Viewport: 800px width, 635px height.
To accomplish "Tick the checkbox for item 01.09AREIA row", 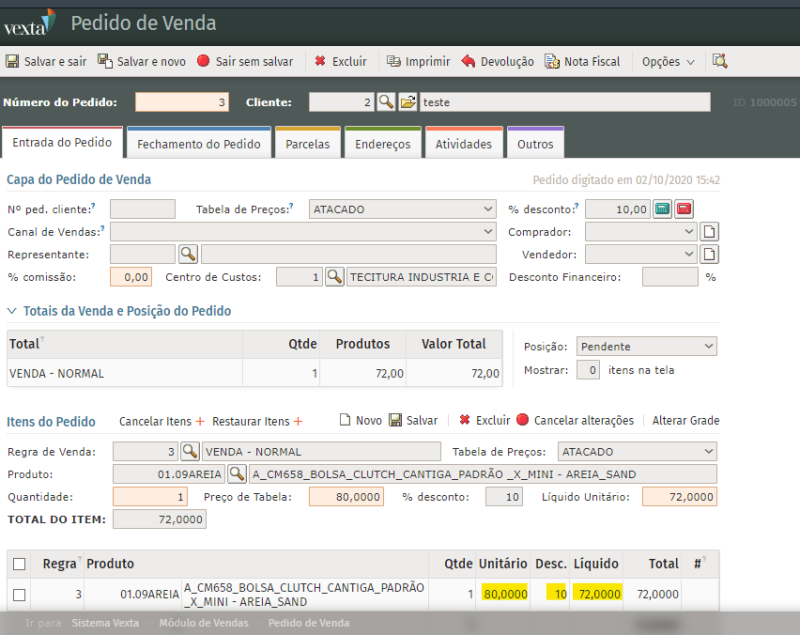I will [19, 594].
